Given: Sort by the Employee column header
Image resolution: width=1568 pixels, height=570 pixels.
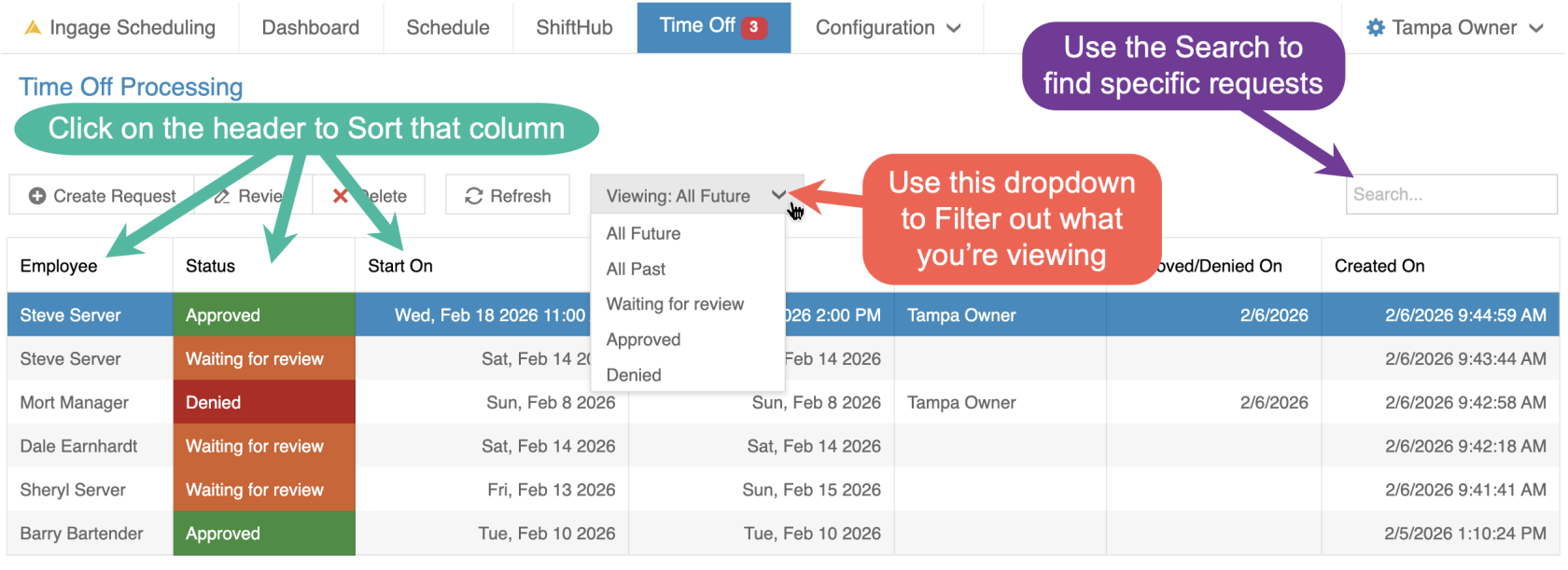Looking at the screenshot, I should click(x=59, y=266).
